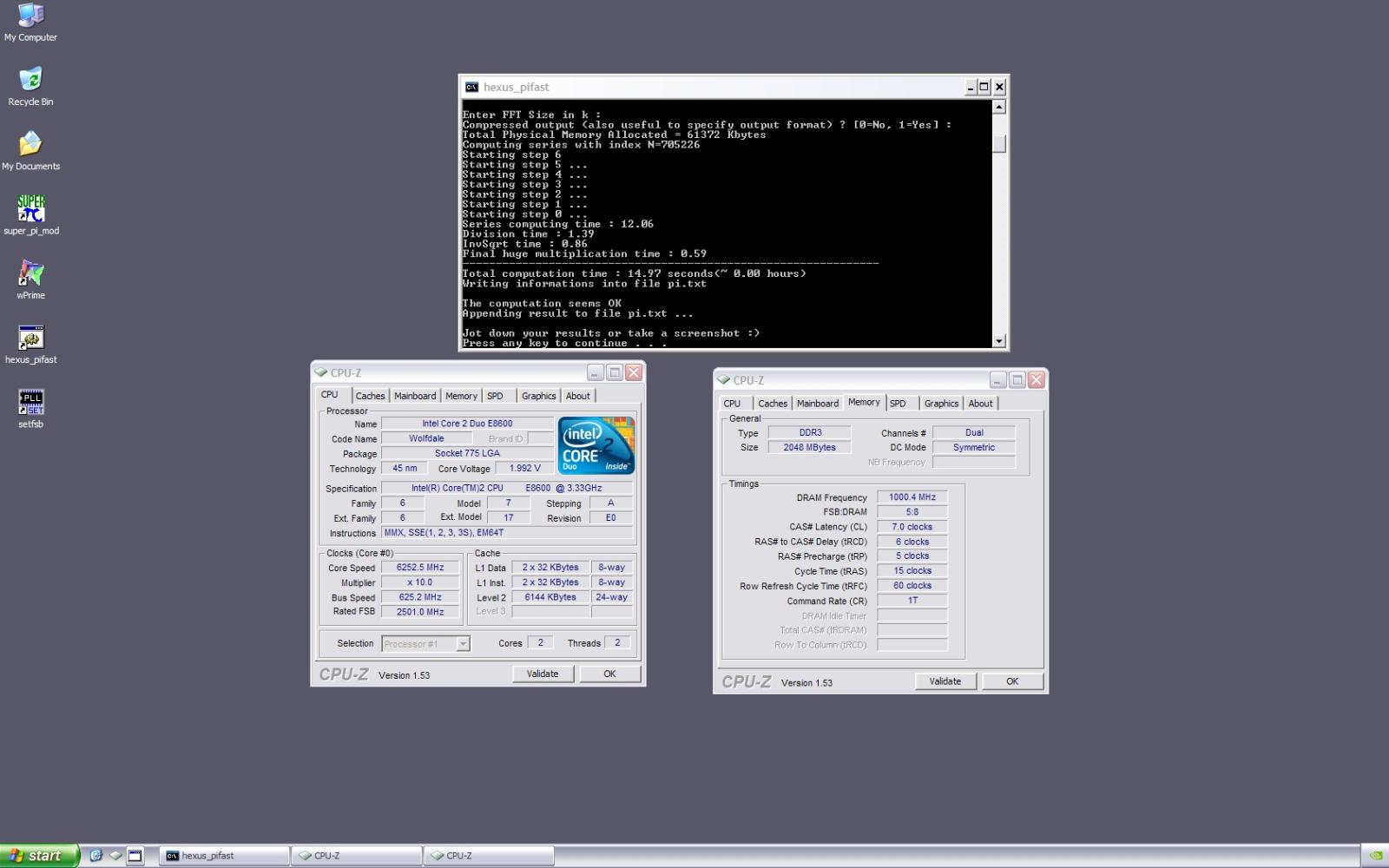Select the Recycle Bin icon

(x=30, y=86)
